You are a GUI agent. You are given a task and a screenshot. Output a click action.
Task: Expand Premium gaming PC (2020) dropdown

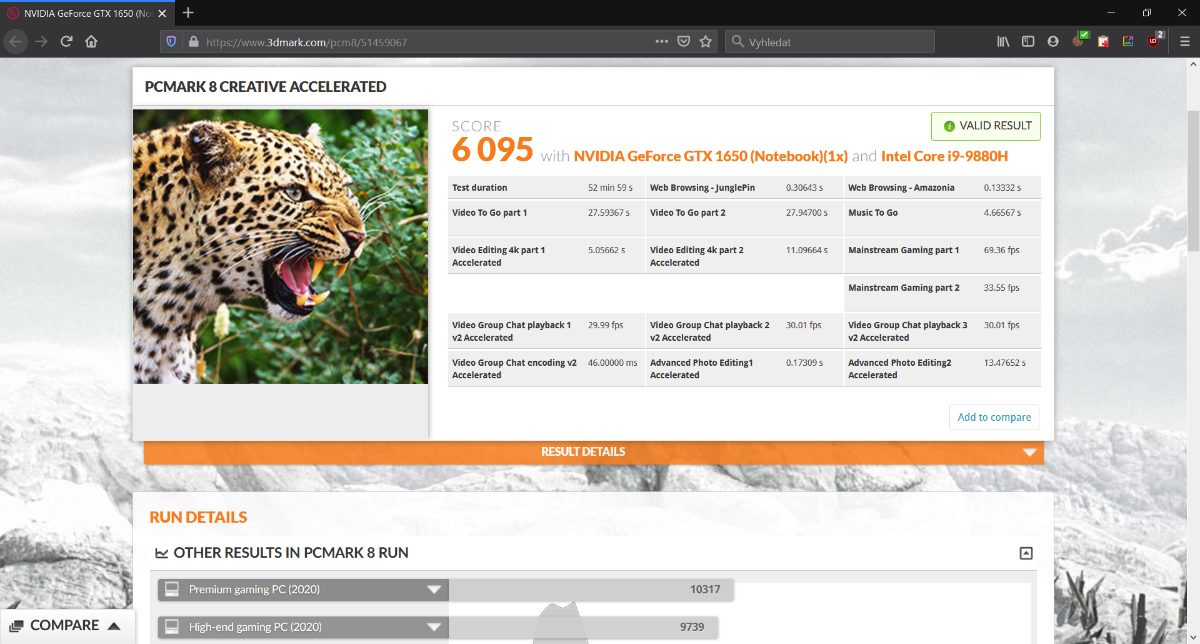433,590
